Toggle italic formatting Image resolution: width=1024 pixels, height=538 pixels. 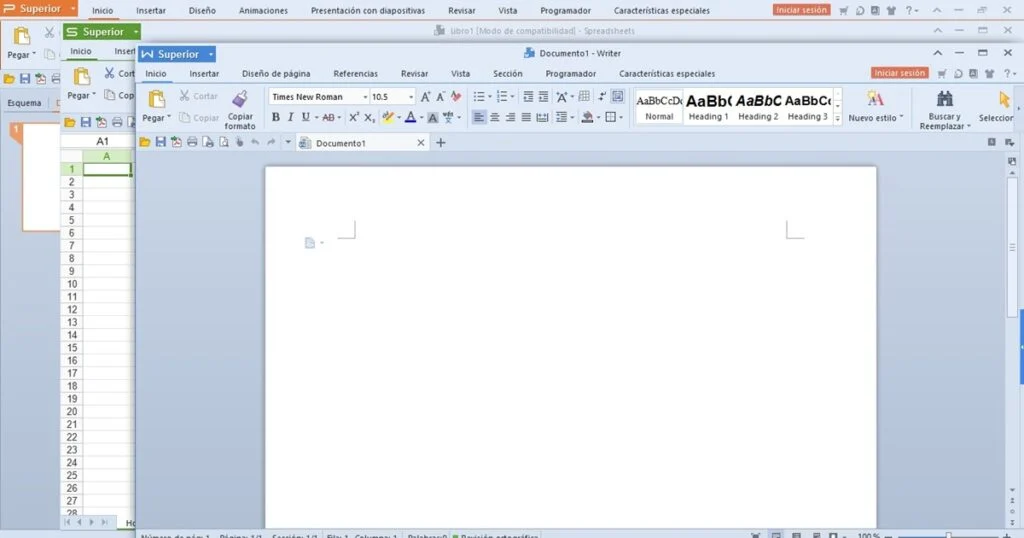[291, 118]
